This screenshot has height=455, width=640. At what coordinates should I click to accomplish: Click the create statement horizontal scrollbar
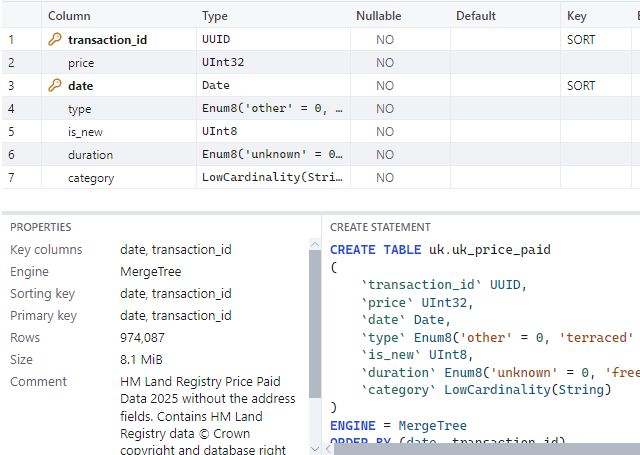487,449
